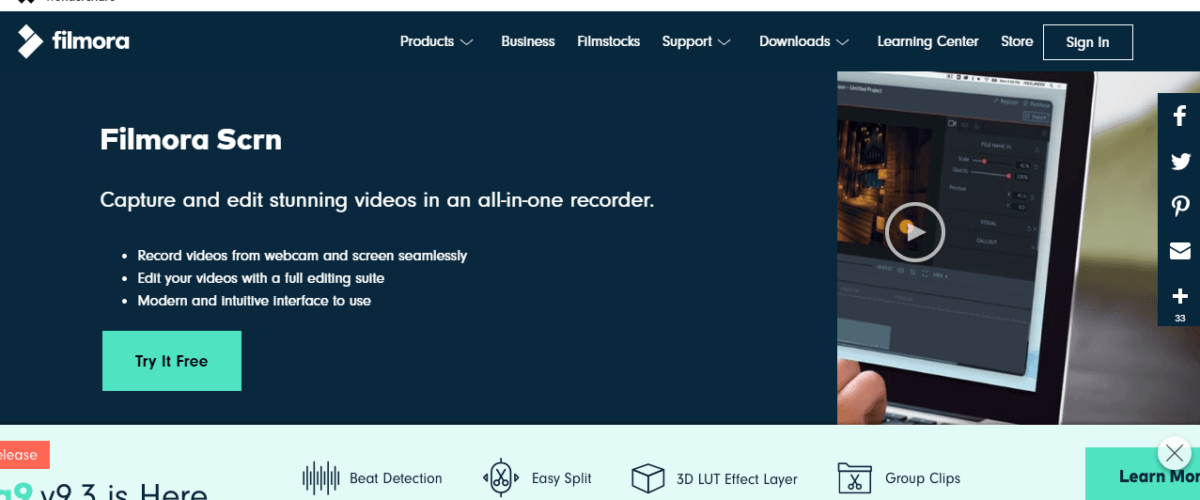Click the Beat Detection label
The width and height of the screenshot is (1200, 500).
(x=396, y=479)
